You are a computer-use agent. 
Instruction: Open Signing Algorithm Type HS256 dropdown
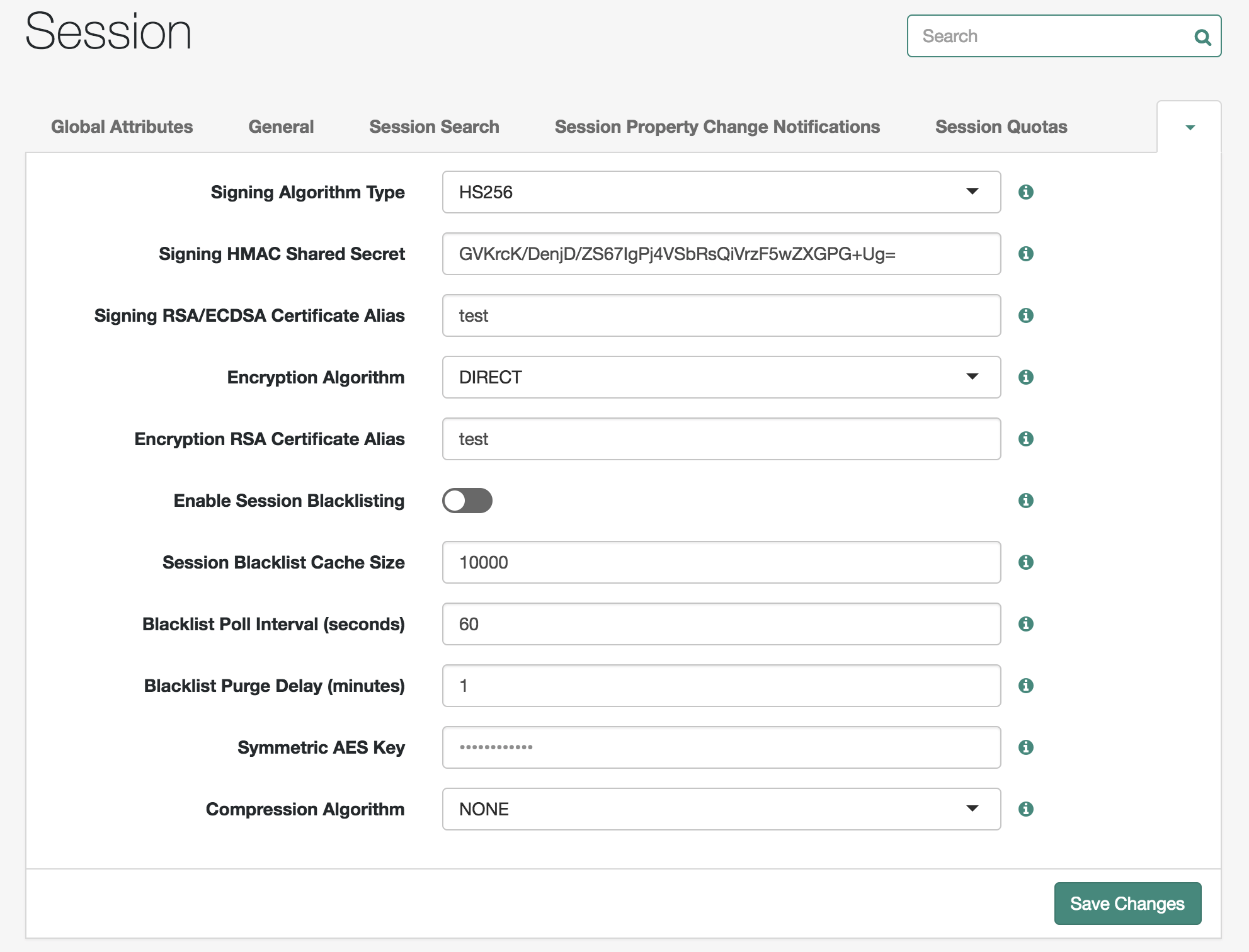(x=722, y=192)
